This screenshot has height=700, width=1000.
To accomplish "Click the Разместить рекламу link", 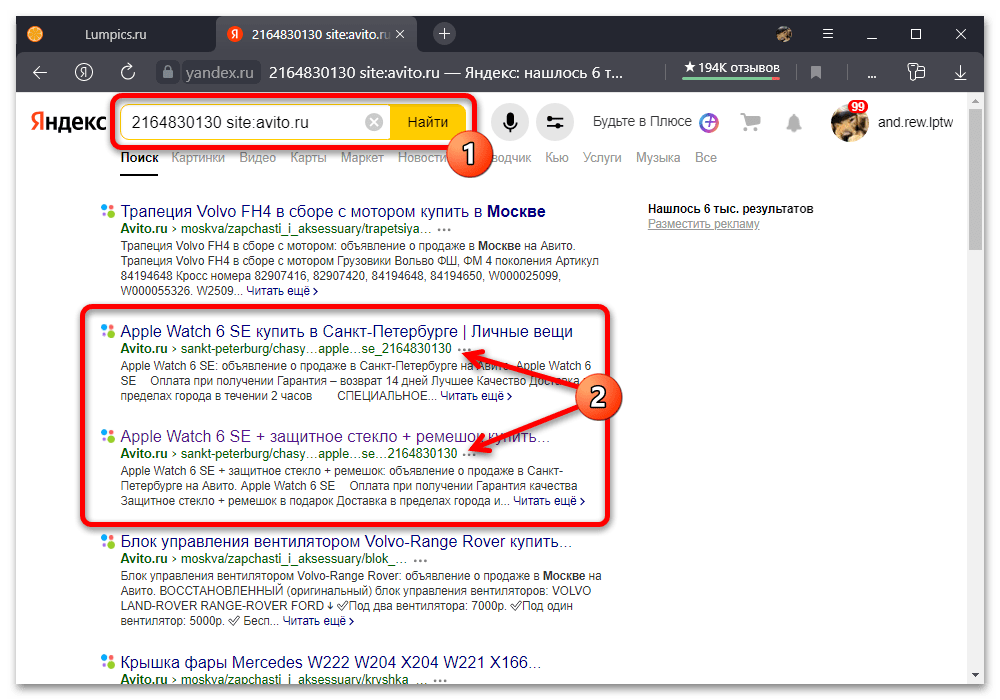I will tap(703, 224).
